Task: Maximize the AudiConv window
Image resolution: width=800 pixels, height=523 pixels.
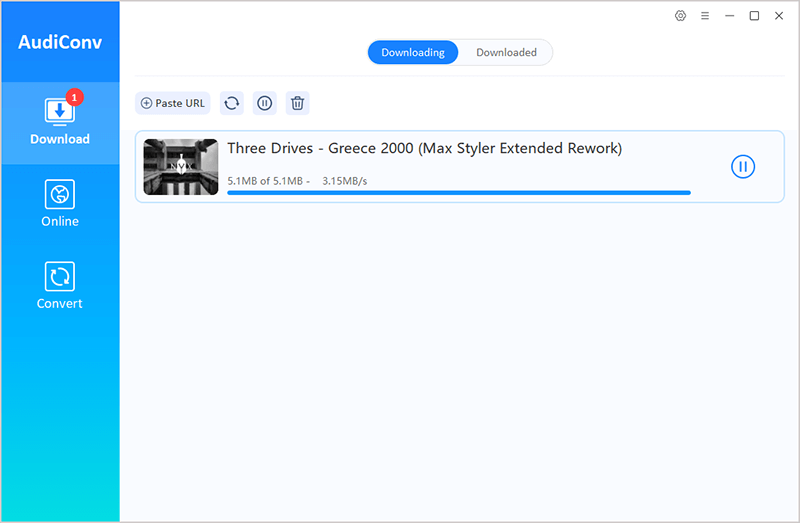Action: 754,16
